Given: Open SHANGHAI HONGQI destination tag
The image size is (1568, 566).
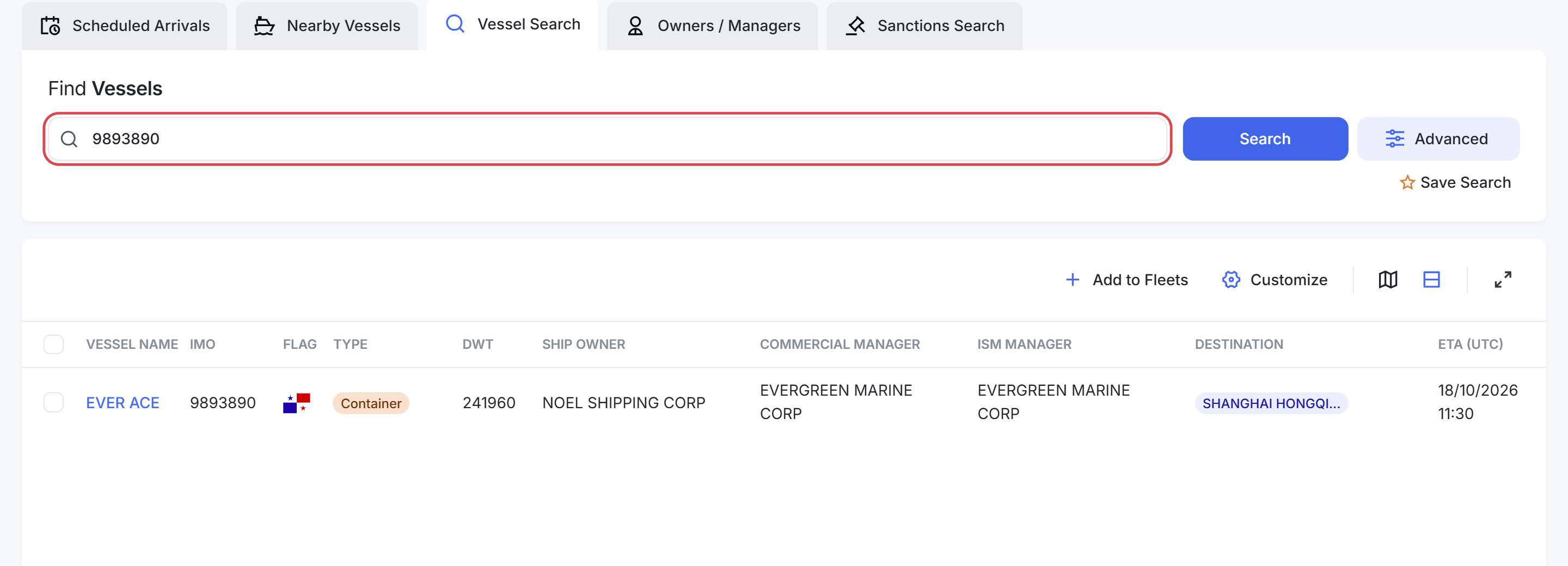Looking at the screenshot, I should [x=1271, y=403].
